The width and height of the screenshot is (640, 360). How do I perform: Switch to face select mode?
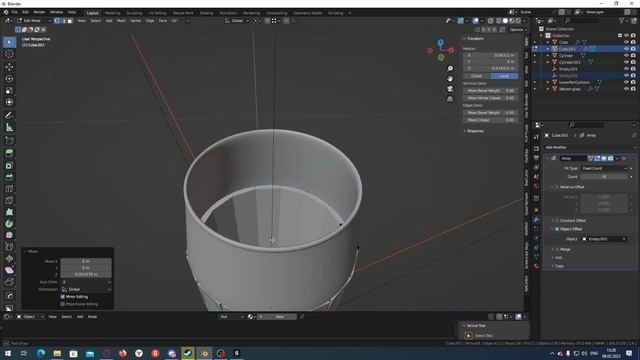click(x=70, y=20)
